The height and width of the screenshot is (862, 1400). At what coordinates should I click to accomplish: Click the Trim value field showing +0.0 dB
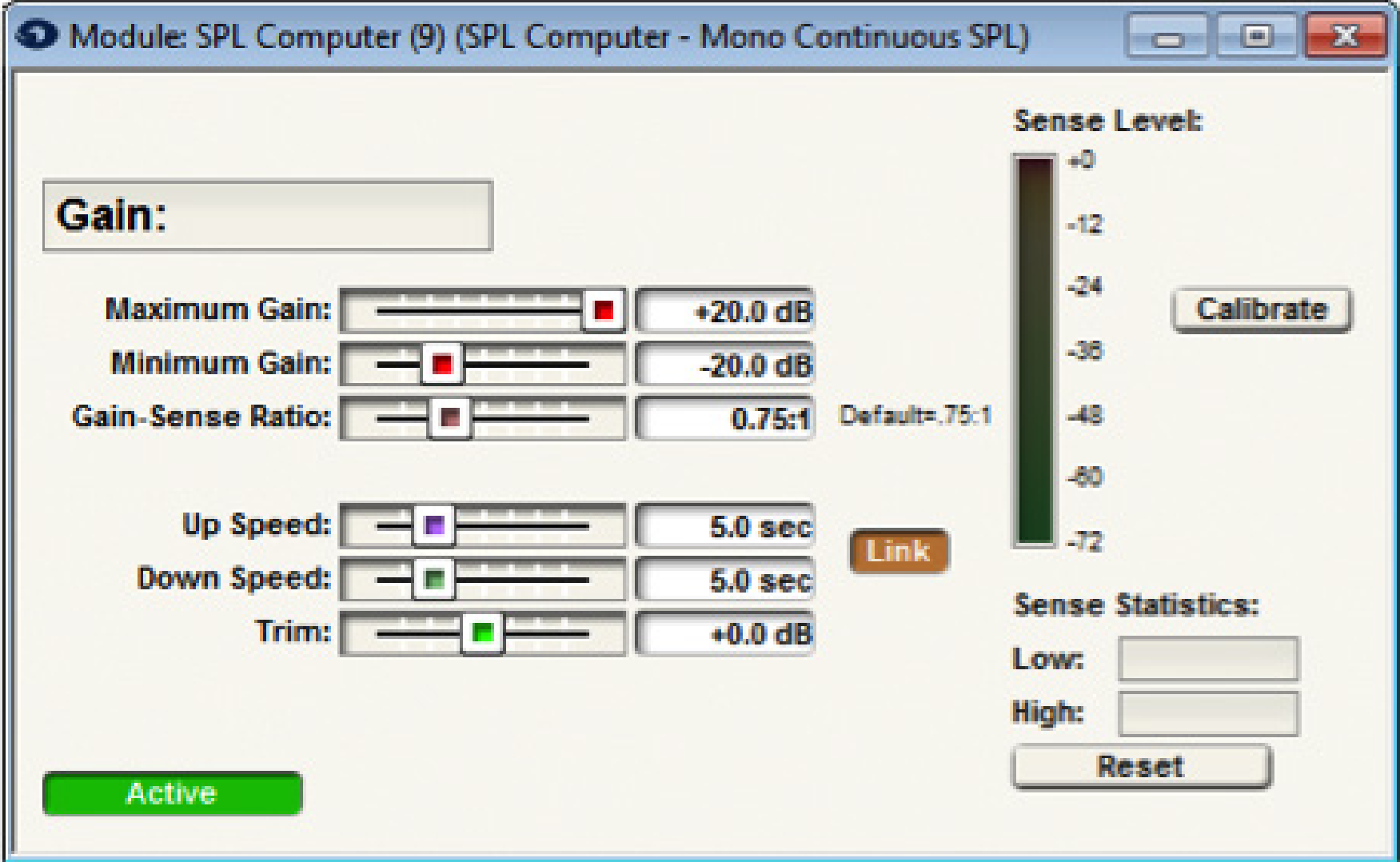click(x=724, y=633)
